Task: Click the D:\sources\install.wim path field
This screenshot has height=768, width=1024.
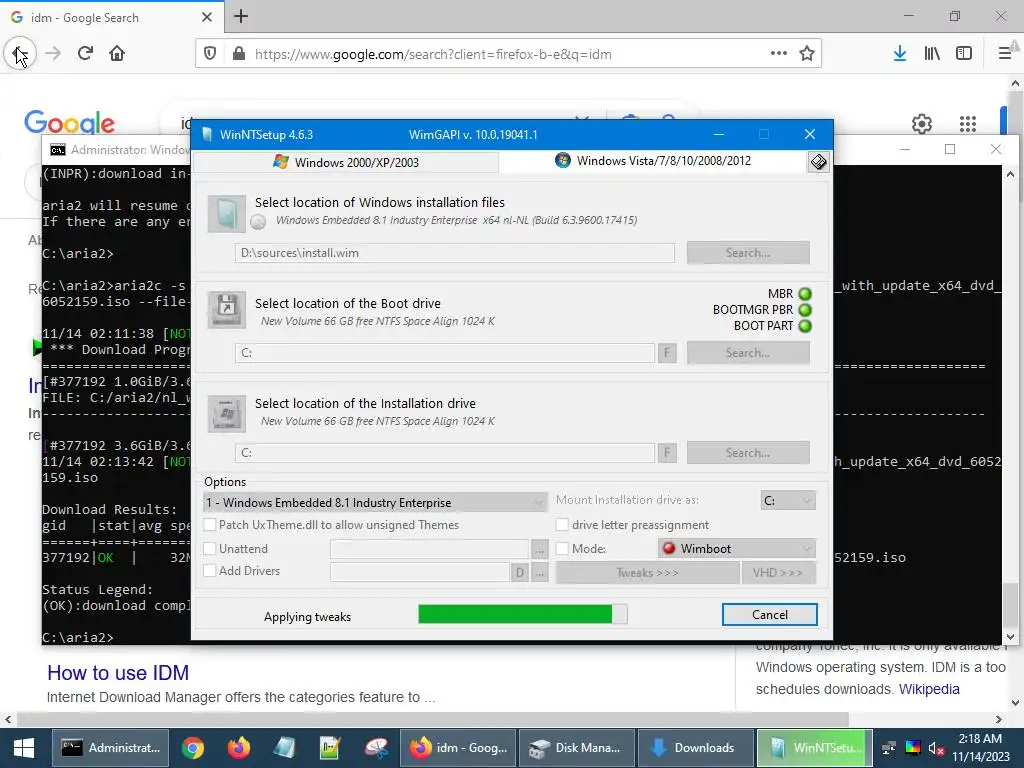Action: (455, 253)
